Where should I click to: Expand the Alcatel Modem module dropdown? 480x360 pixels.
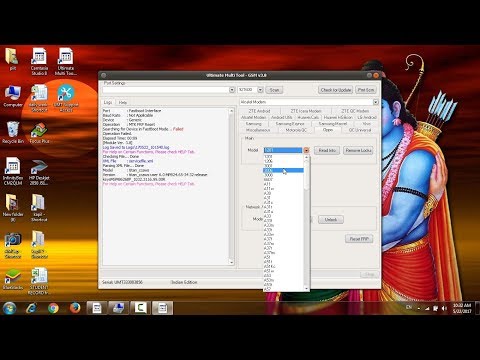(376, 102)
